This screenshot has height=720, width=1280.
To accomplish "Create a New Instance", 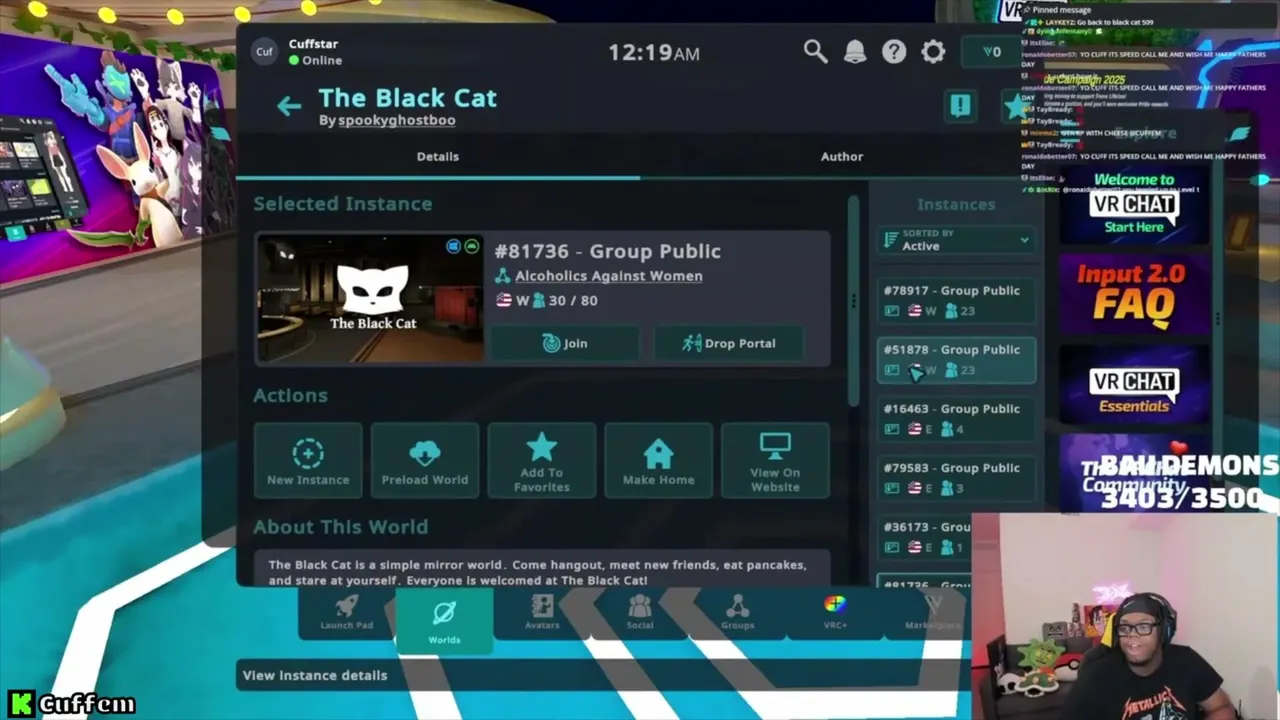I will click(x=308, y=460).
